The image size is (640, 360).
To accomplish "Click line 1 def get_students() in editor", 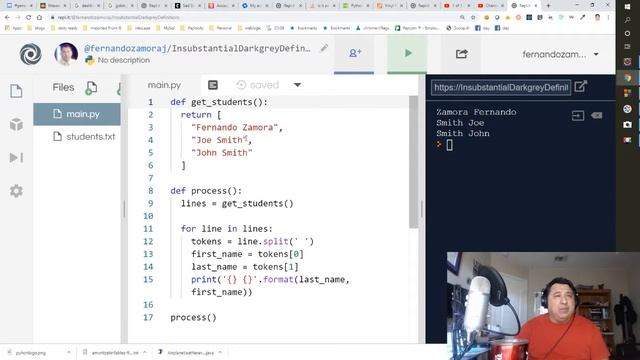I will click(219, 102).
